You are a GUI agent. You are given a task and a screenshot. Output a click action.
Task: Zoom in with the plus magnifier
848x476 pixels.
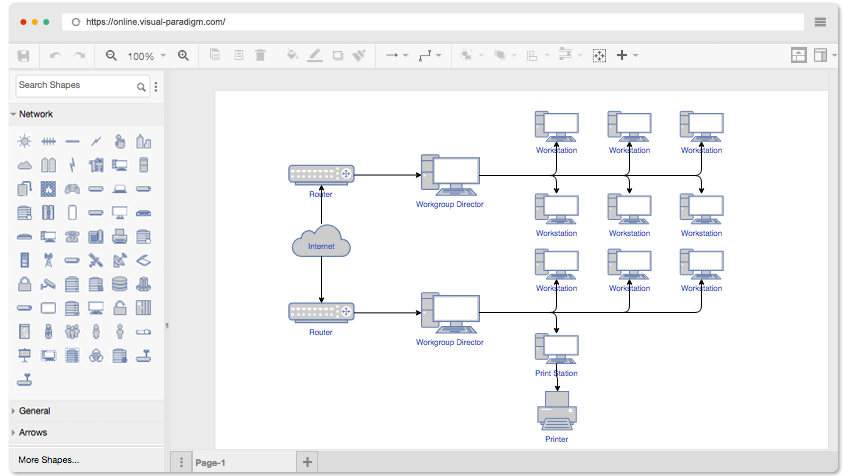(183, 55)
